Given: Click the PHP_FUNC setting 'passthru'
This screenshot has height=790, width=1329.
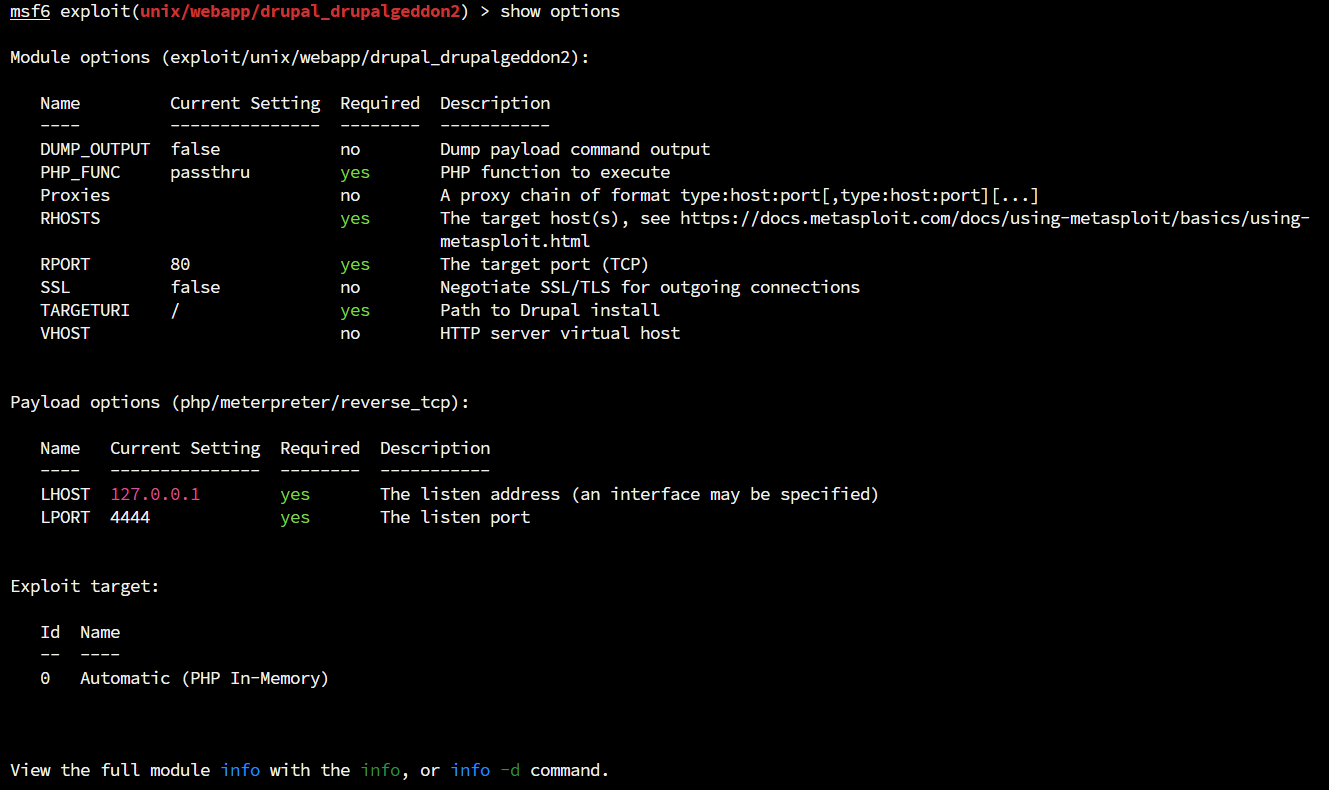Looking at the screenshot, I should tap(210, 173).
